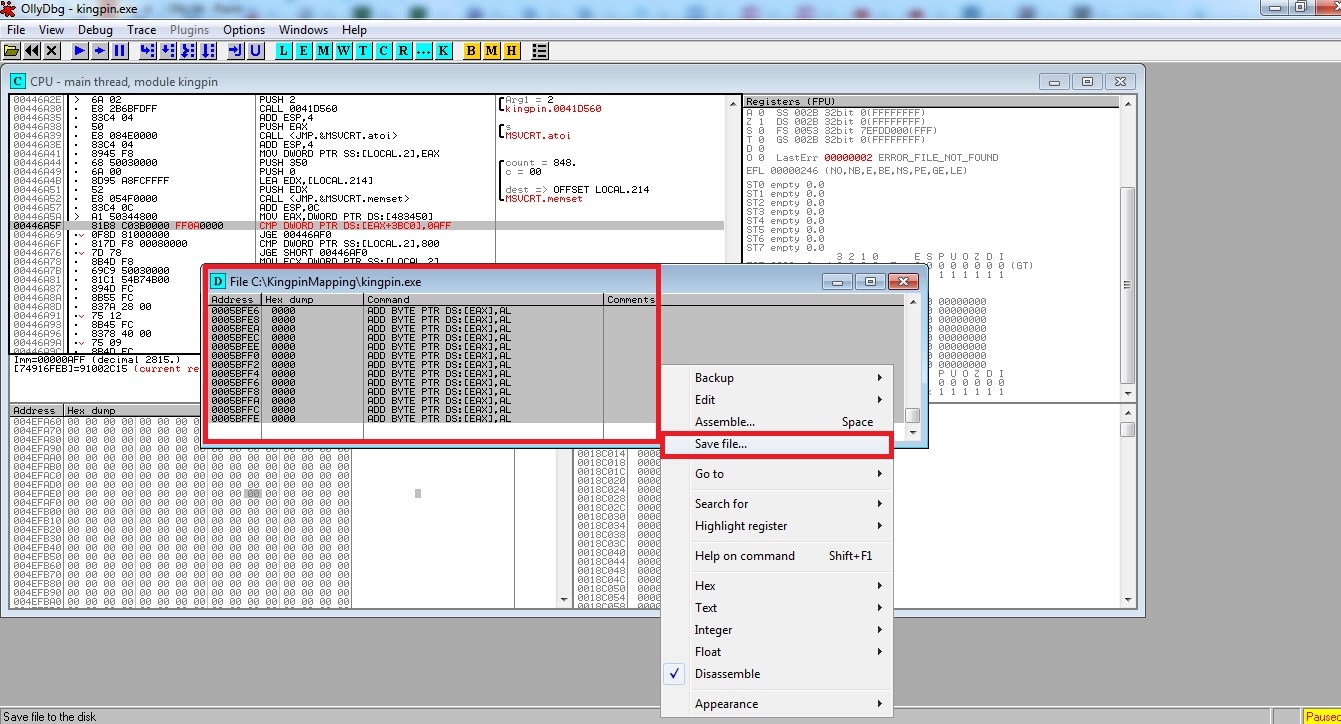1341x724 pixels.
Task: Open the CPU window C icon
Action: (384, 50)
